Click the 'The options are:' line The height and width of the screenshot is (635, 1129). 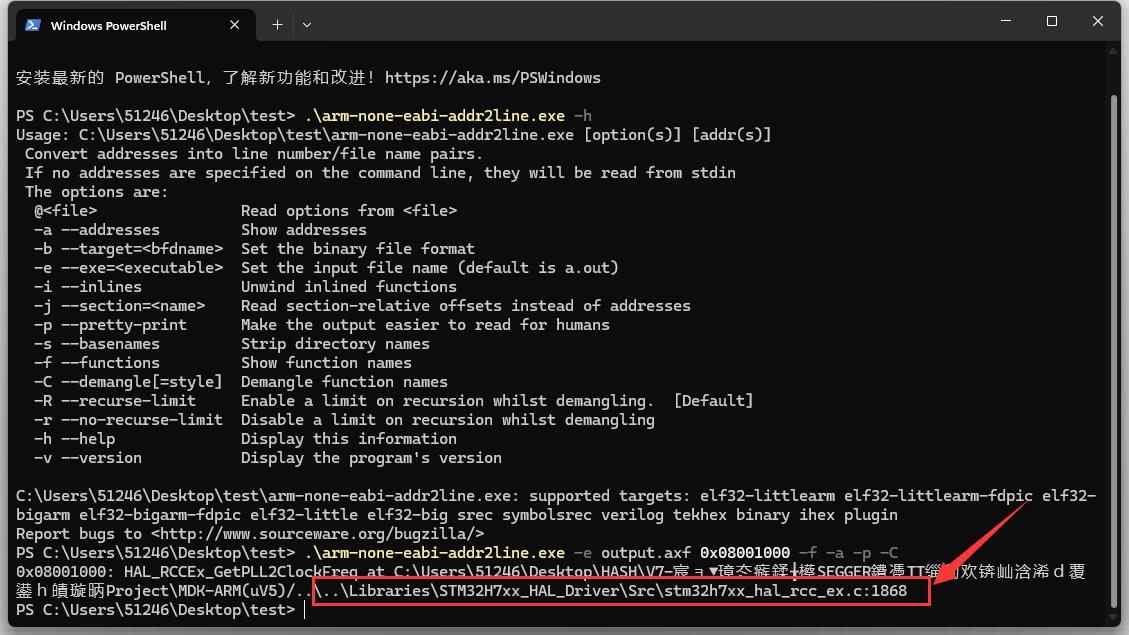(x=96, y=192)
